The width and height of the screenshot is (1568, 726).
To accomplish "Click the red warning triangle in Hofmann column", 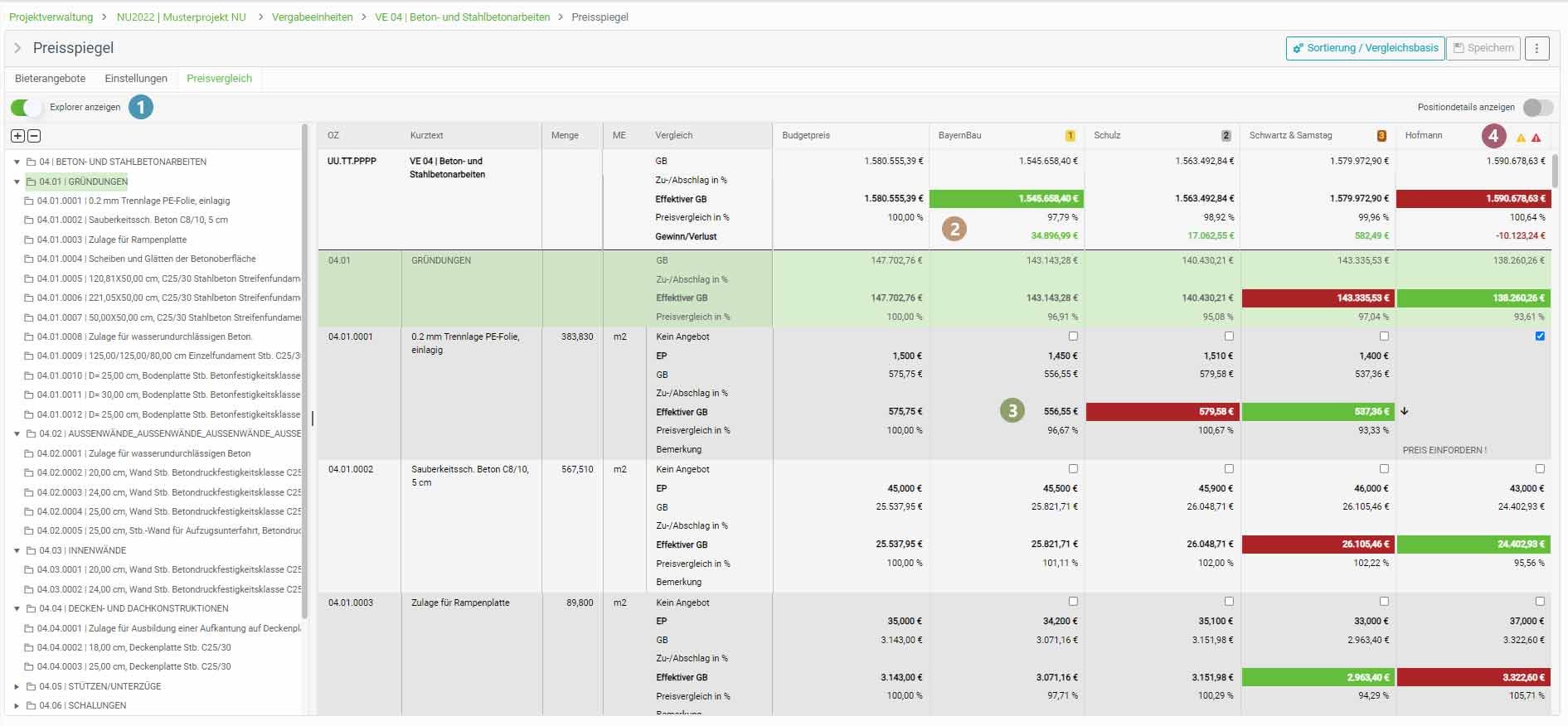I will (1536, 138).
